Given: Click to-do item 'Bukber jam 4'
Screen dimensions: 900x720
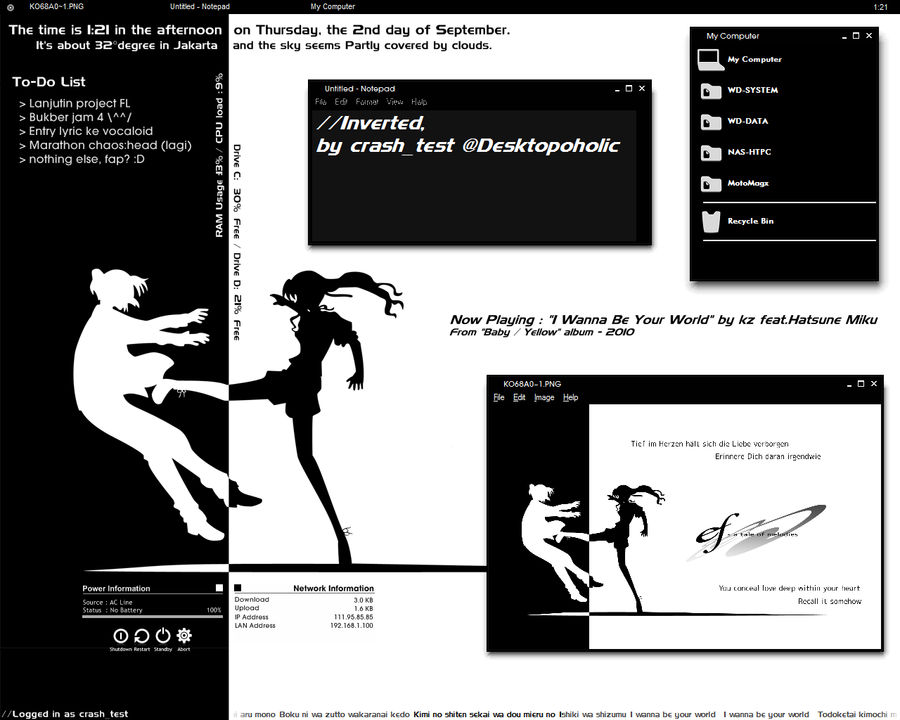Looking at the screenshot, I should click(x=75, y=117).
